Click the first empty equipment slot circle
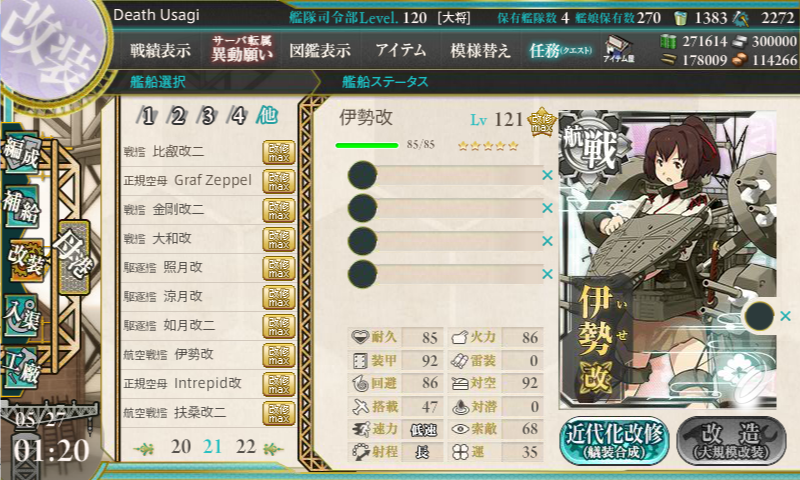This screenshot has height=480, width=800. coord(362,175)
